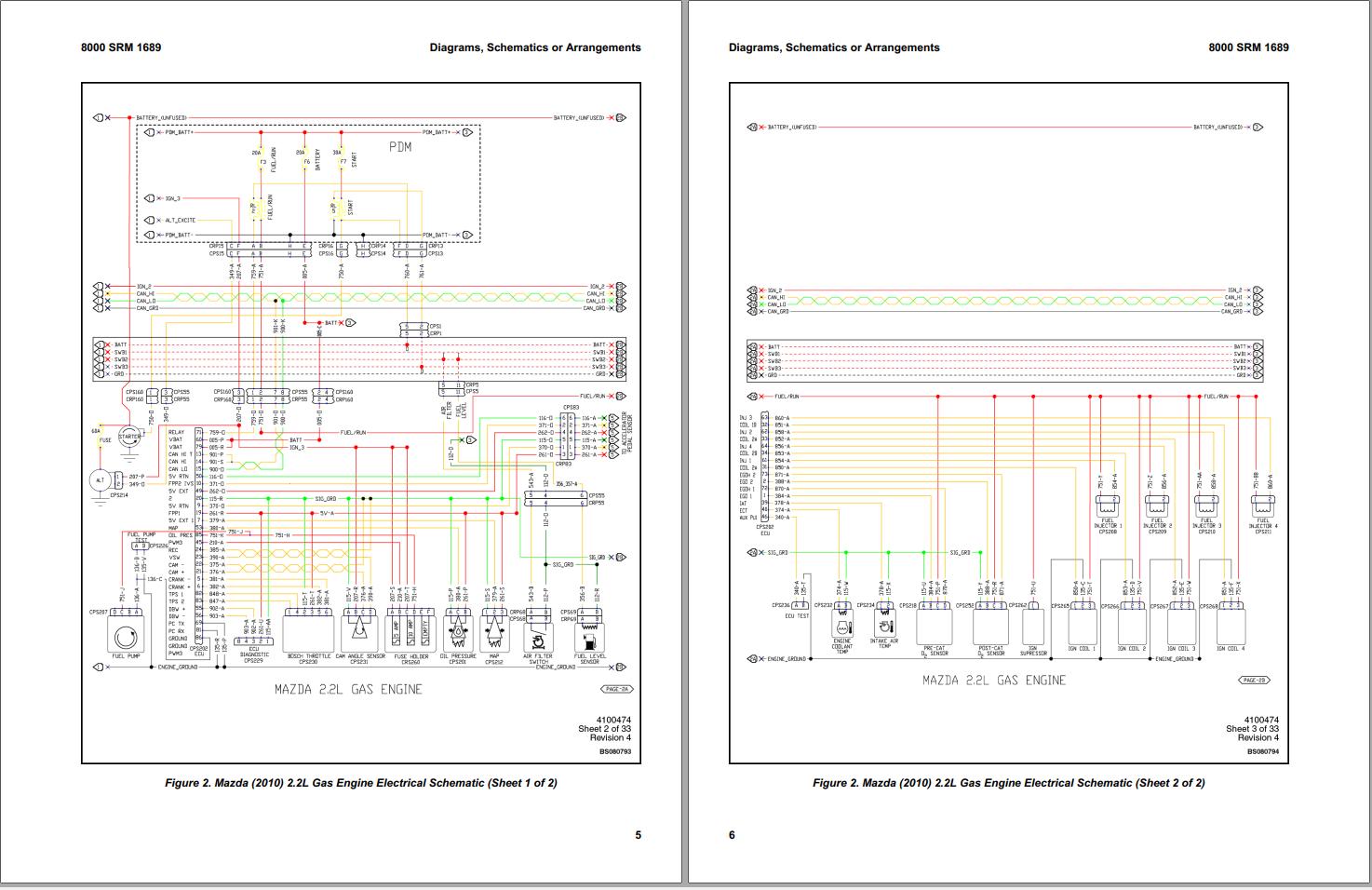Select "8000 SRM 1689" header on page 5

click(x=121, y=47)
